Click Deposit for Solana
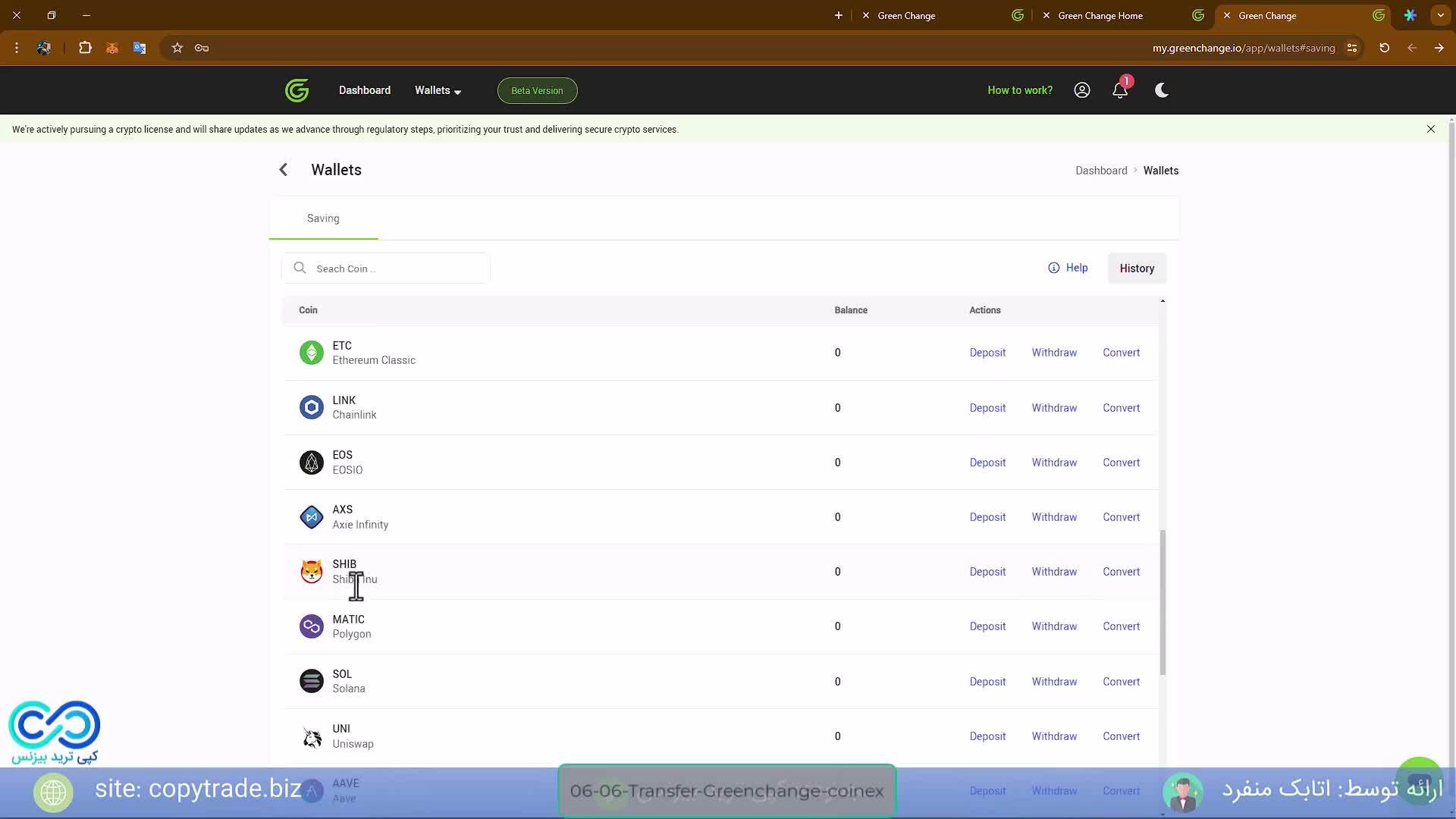 987,682
